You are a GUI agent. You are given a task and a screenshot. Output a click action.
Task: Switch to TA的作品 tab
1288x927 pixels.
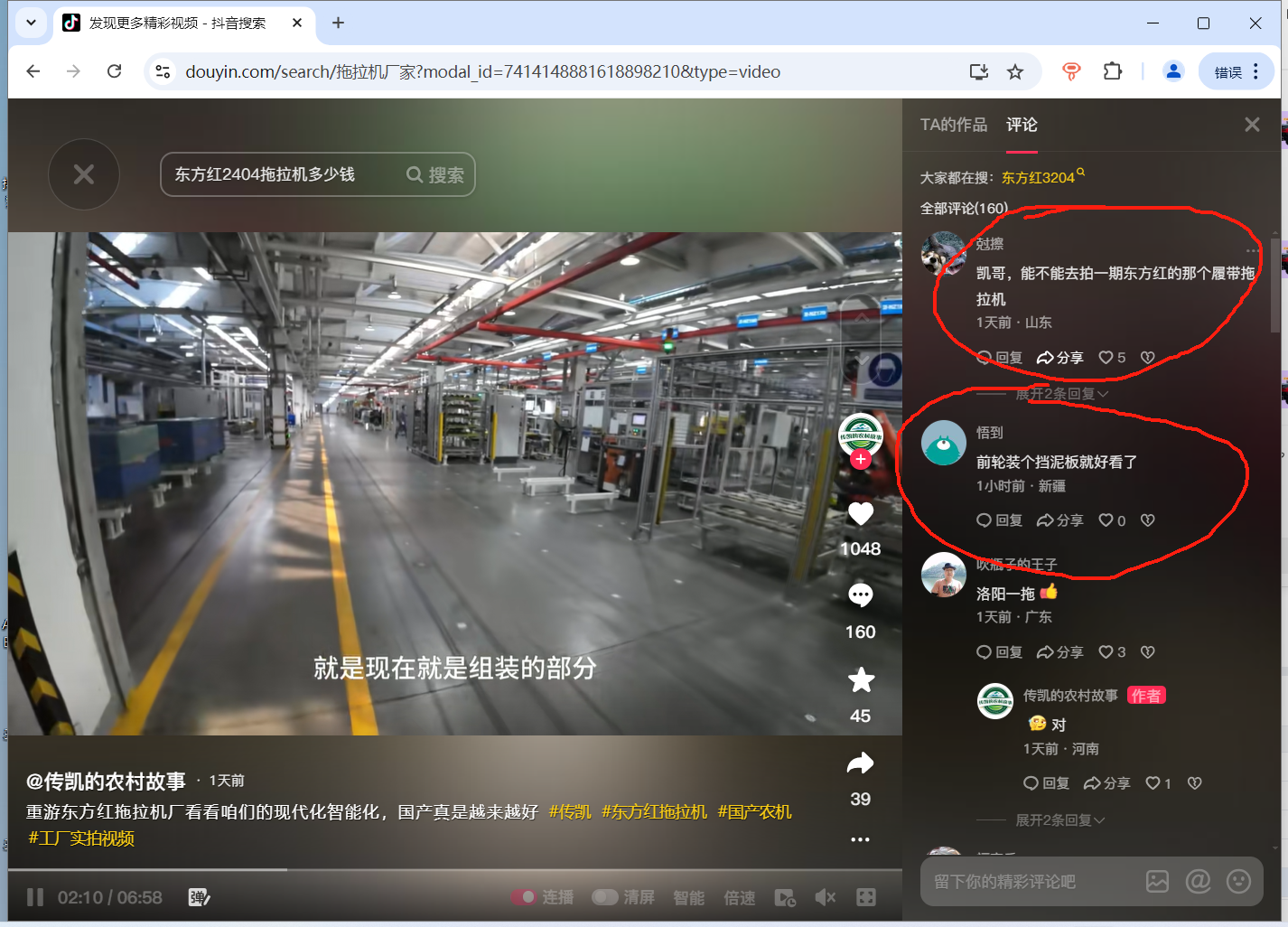[954, 125]
